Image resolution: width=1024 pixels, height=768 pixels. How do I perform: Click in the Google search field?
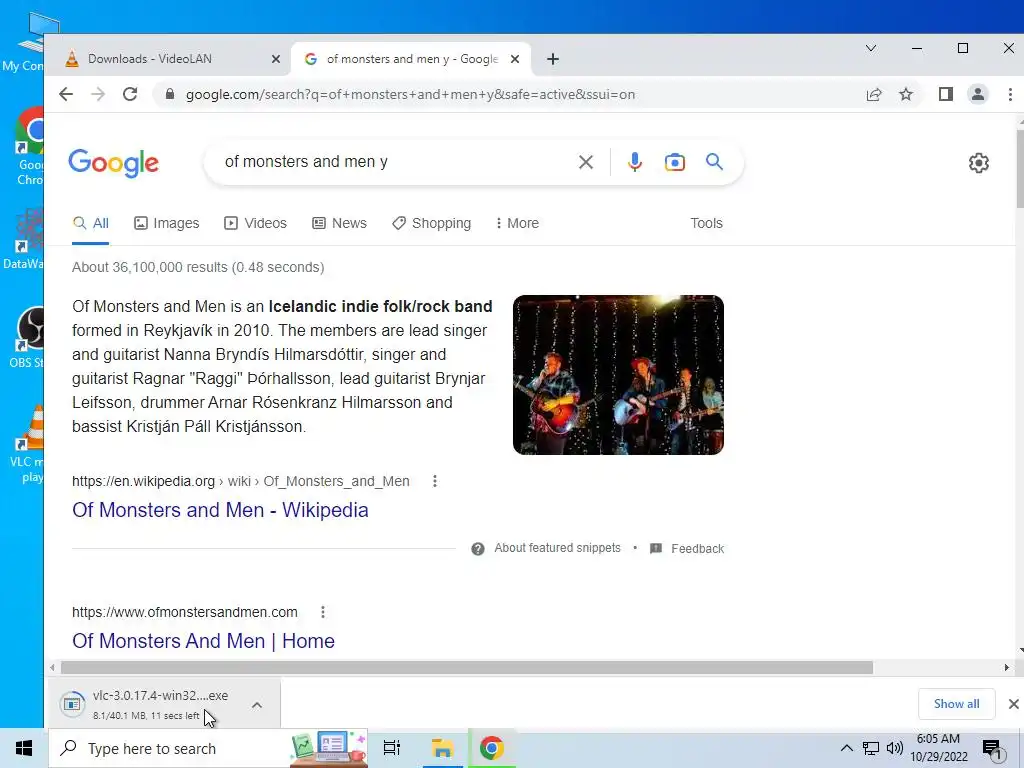click(x=392, y=162)
